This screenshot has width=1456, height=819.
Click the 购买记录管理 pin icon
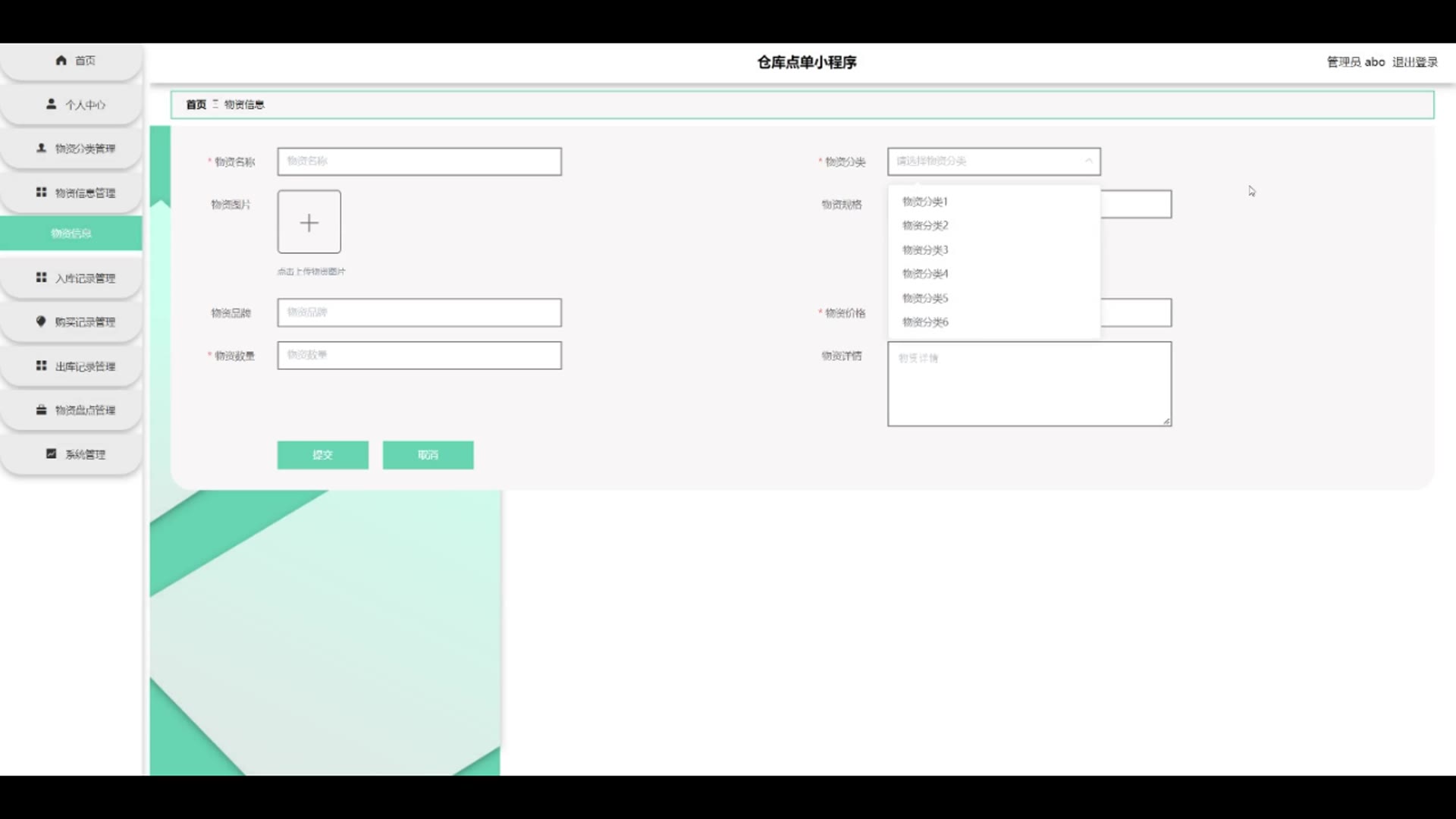[x=42, y=322]
